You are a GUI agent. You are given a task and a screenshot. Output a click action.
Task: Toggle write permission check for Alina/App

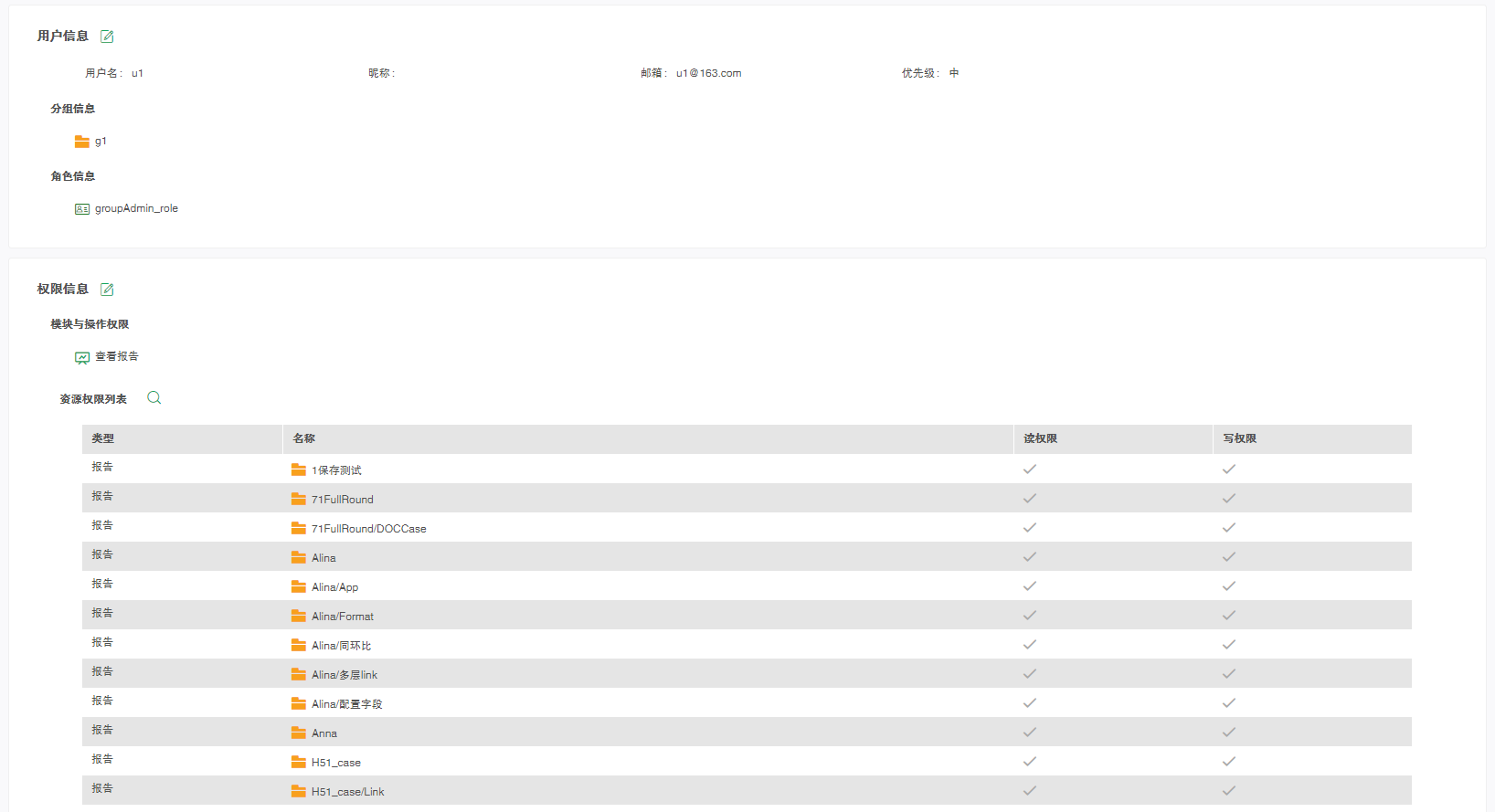(x=1229, y=586)
